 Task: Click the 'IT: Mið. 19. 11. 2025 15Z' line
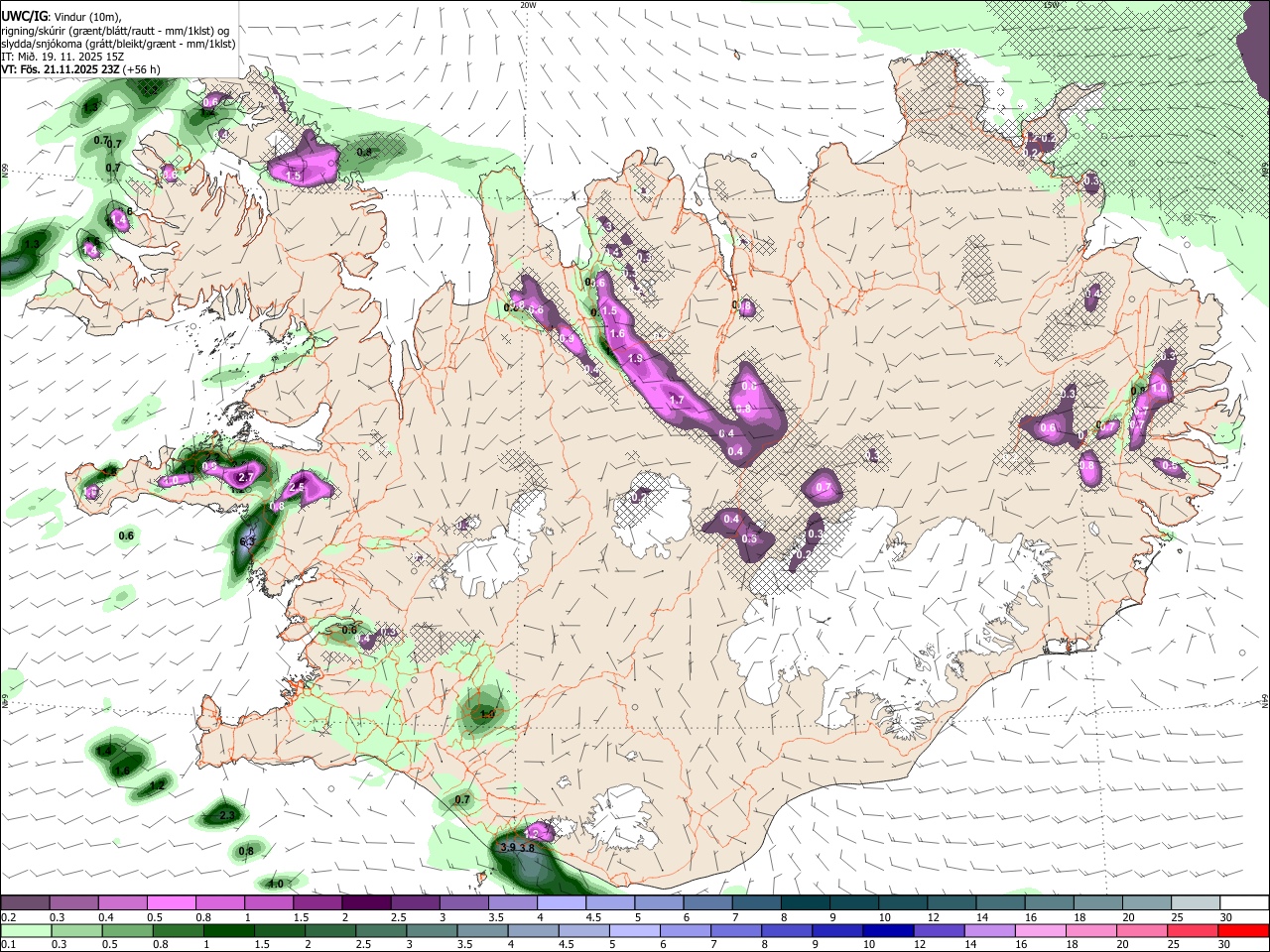pyautogui.click(x=63, y=57)
